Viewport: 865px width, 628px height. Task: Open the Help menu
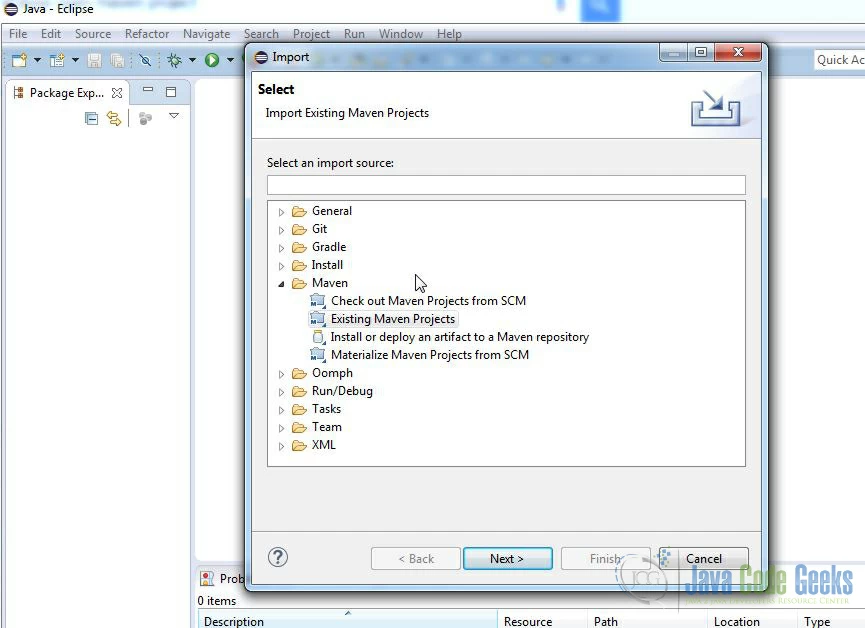[x=449, y=34]
